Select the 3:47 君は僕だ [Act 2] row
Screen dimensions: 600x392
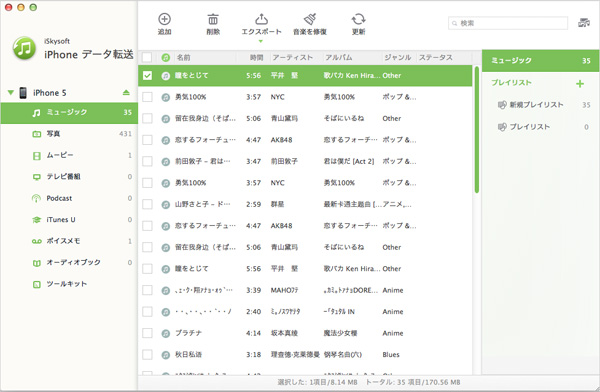pyautogui.click(x=305, y=162)
